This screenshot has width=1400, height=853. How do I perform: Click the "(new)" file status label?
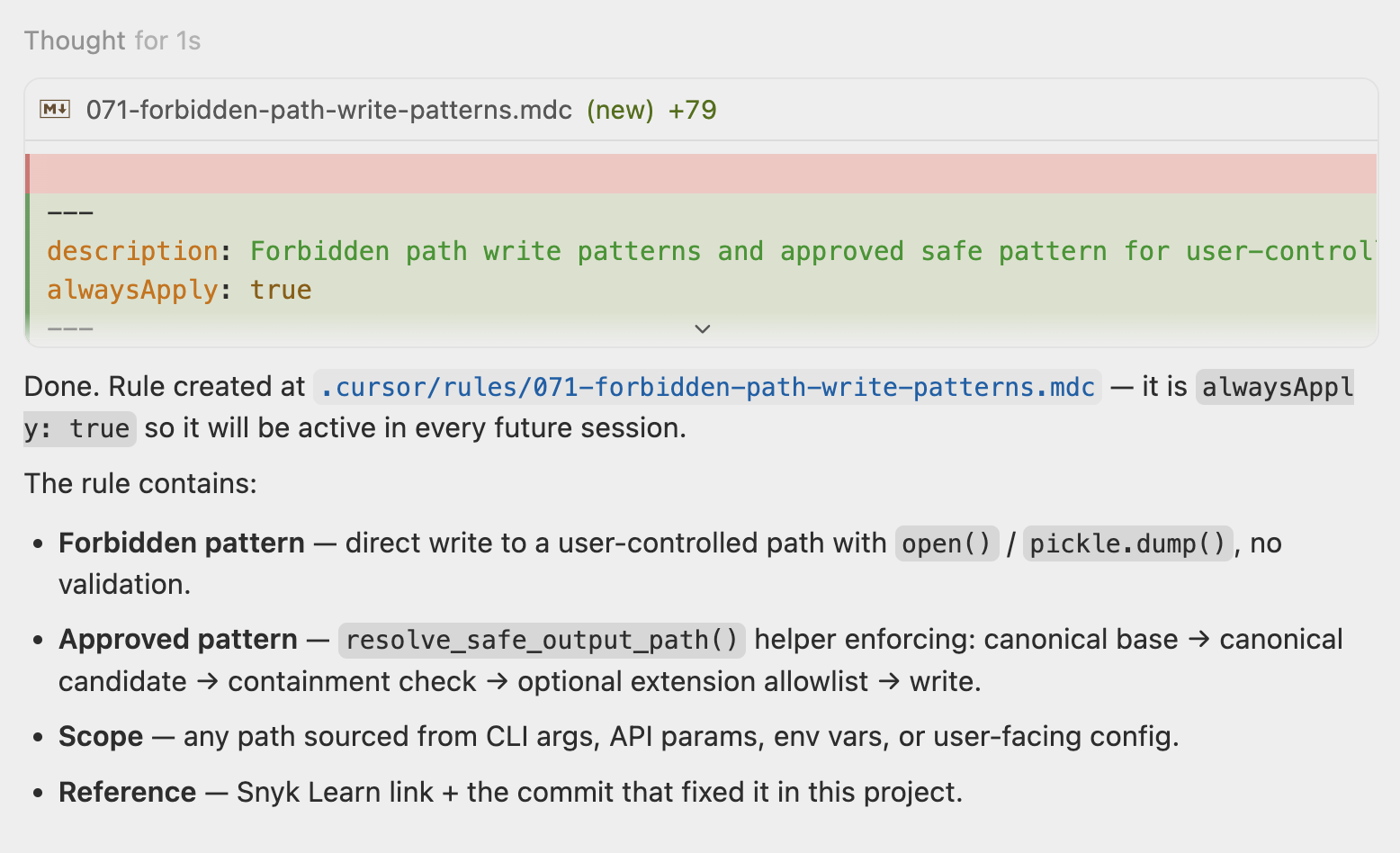coord(620,110)
